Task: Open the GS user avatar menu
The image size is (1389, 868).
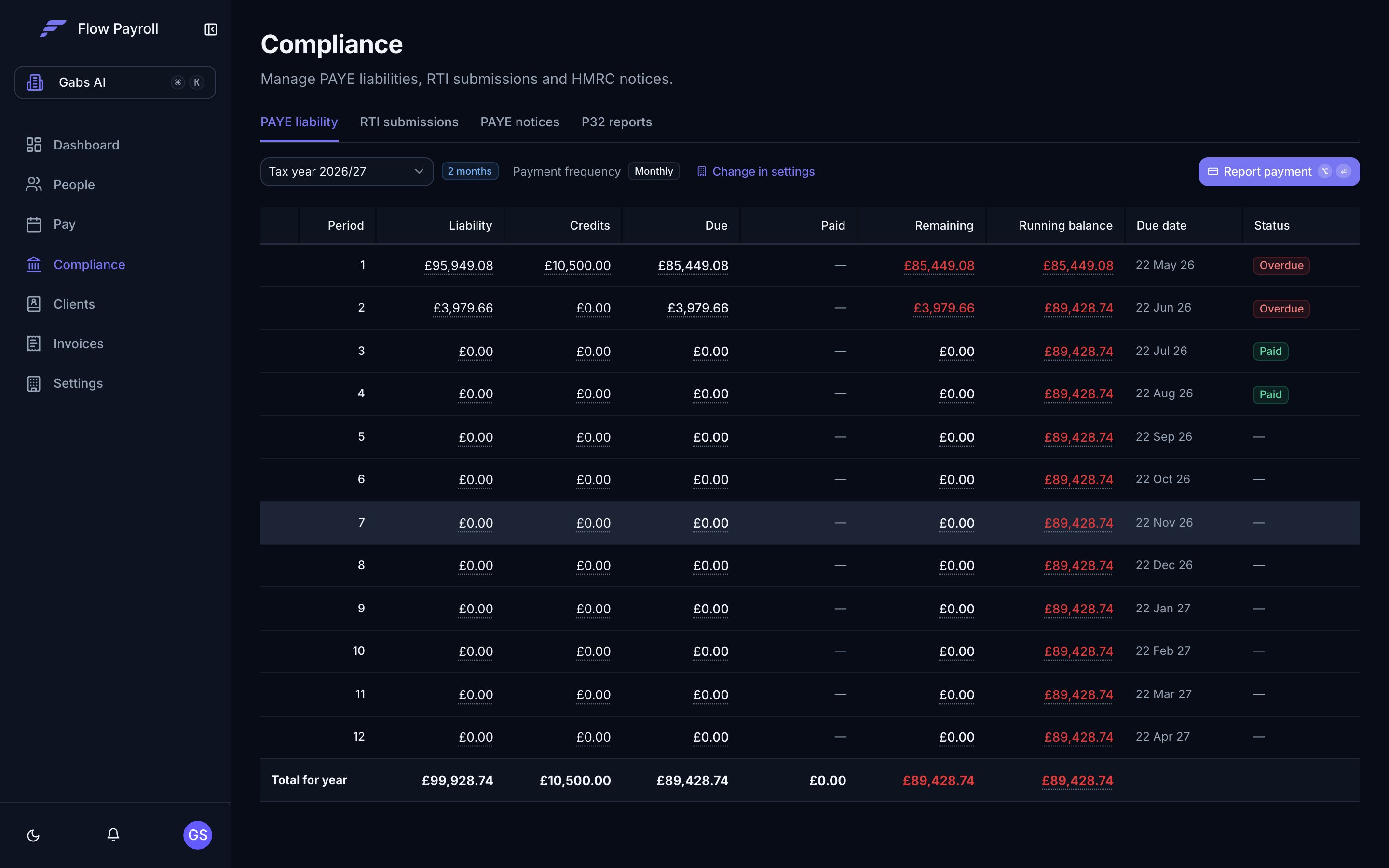Action: (x=197, y=835)
